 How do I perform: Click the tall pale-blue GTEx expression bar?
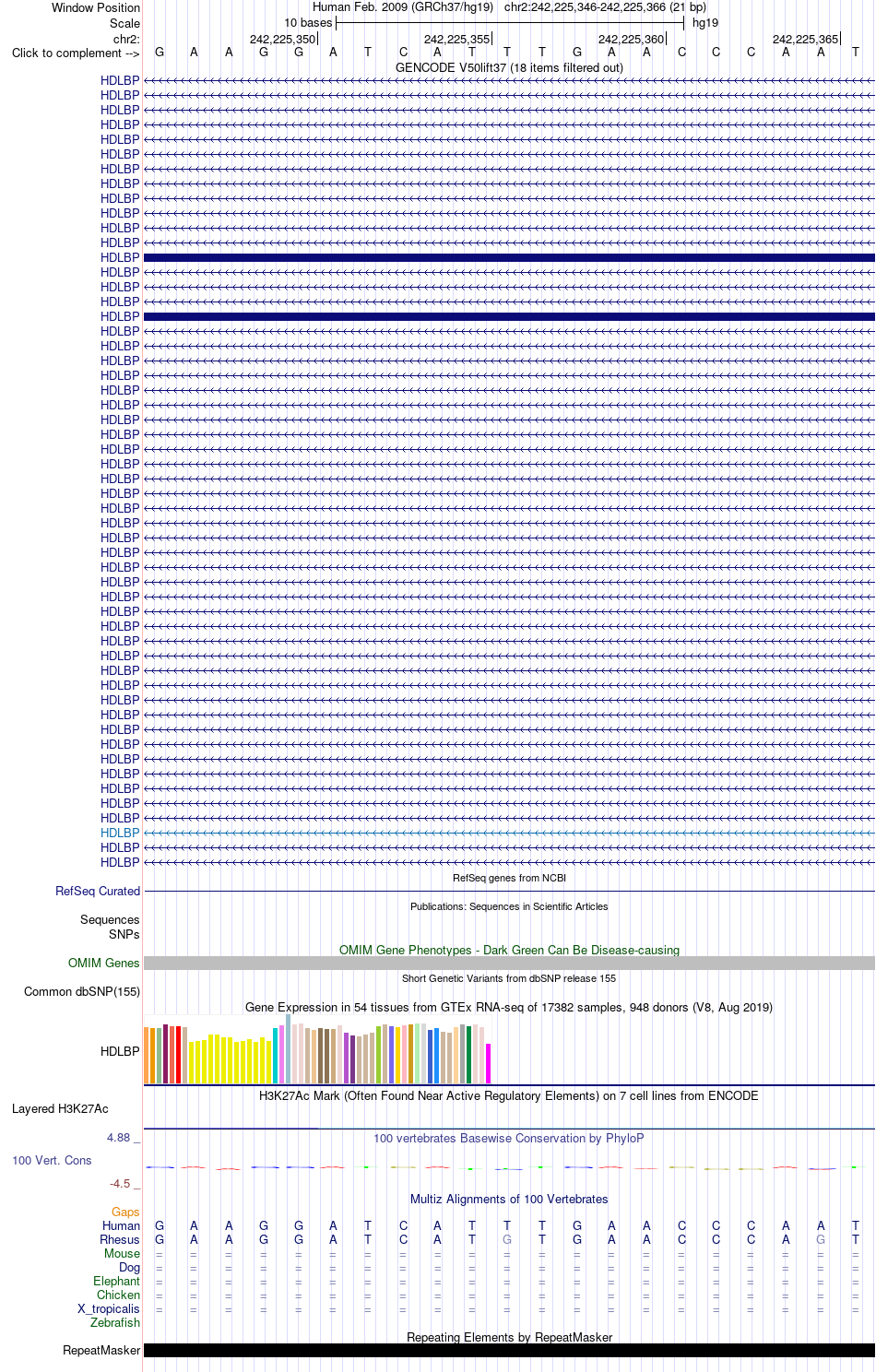[288, 1048]
